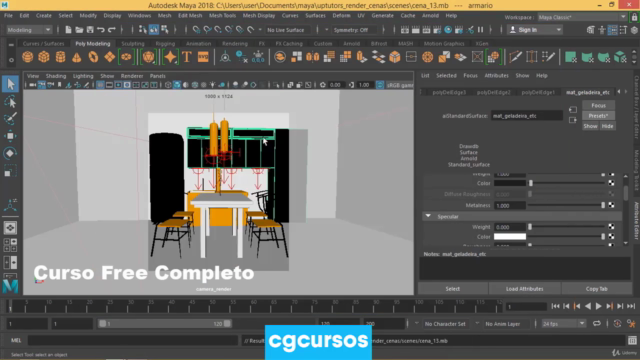This screenshot has height=360, width=640.
Task: Click the MEL command line input
Action: tap(133, 340)
